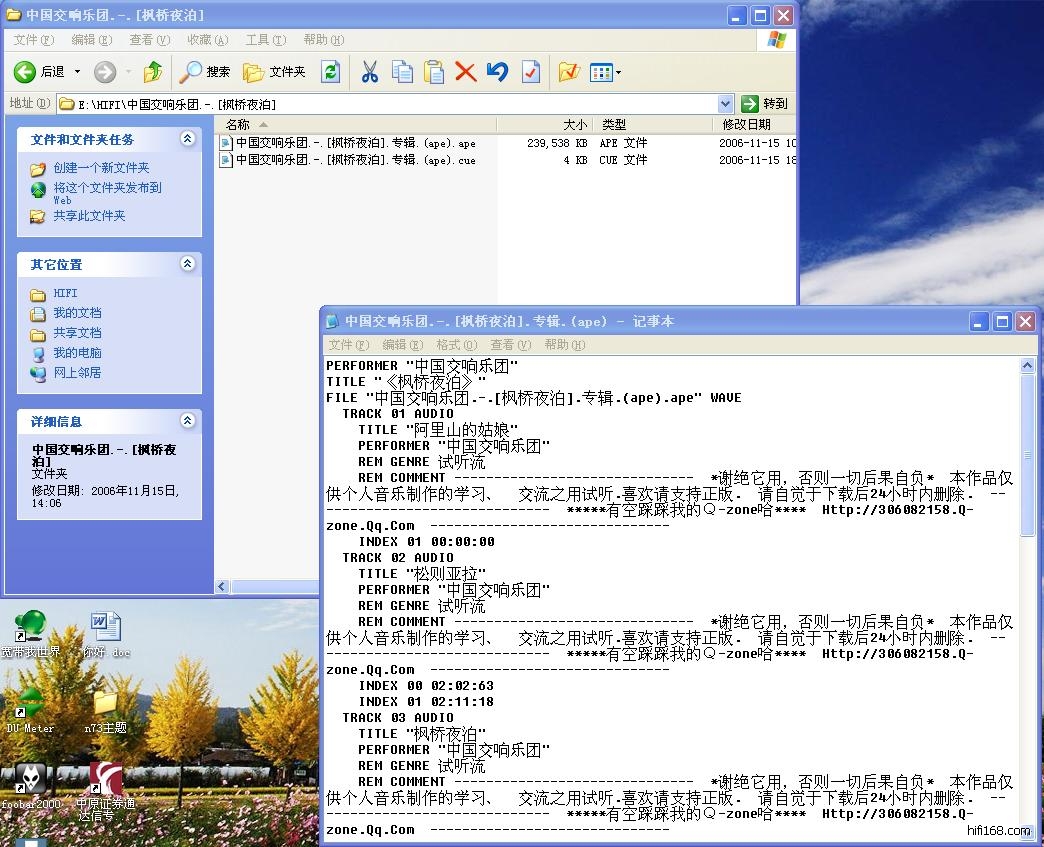Expand the address bar dropdown arrow
Viewport: 1044px width, 847px height.
[x=725, y=103]
